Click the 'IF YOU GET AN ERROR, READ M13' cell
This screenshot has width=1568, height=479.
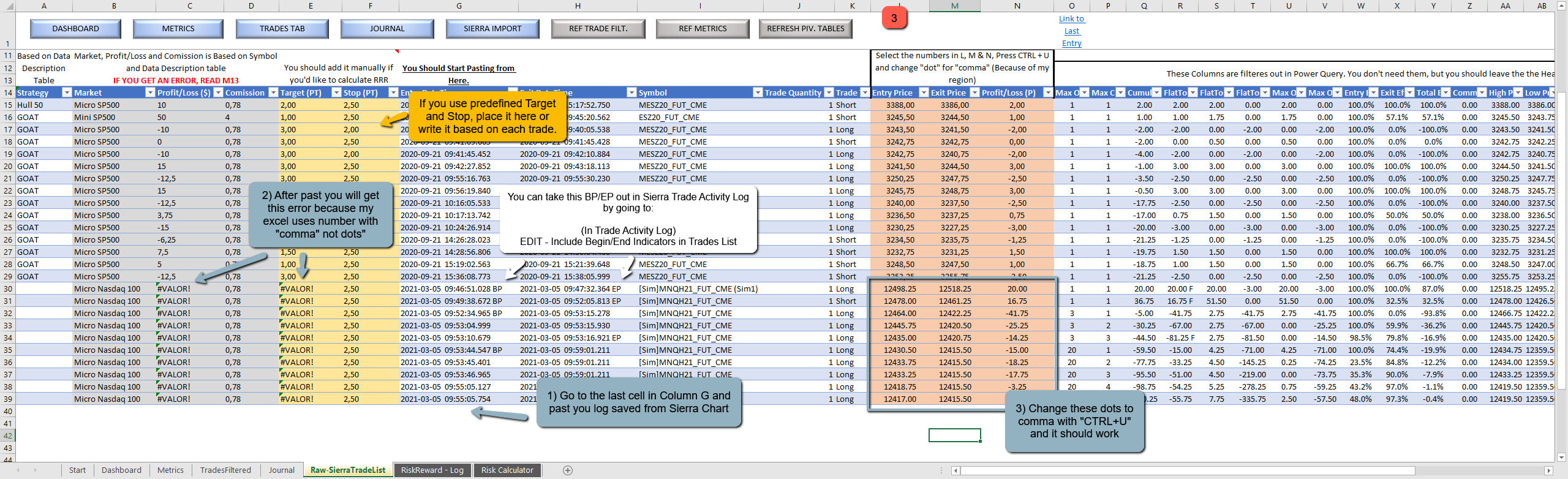(x=176, y=80)
